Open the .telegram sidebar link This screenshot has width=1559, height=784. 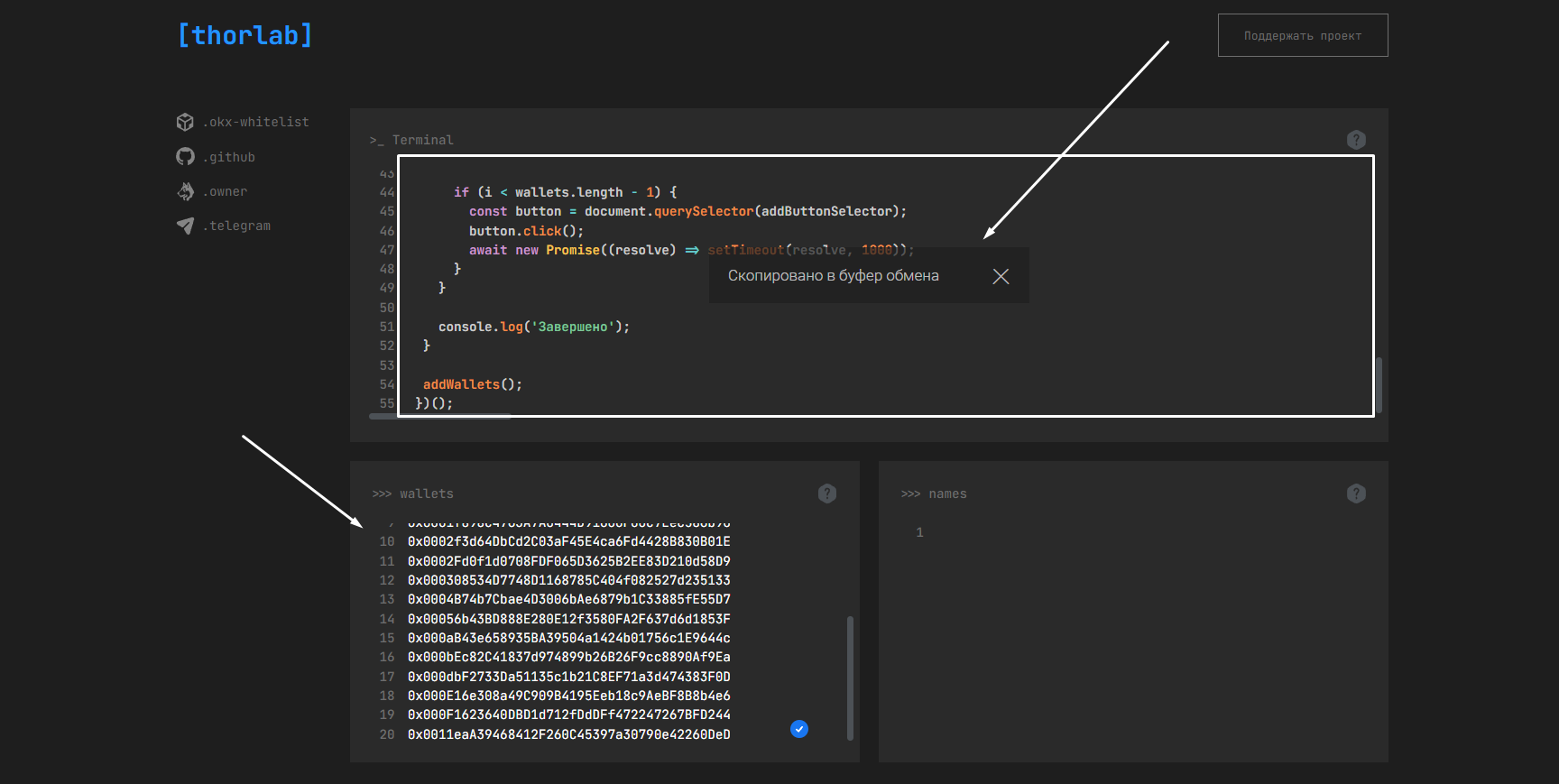coord(237,226)
